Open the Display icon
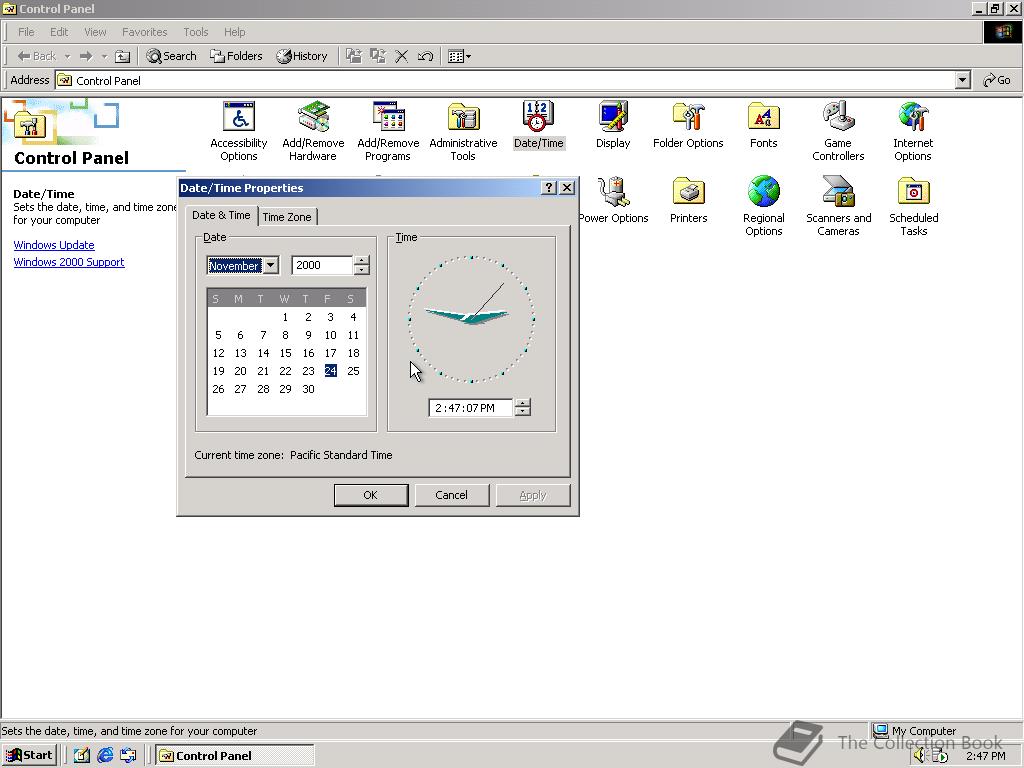The image size is (1024, 768). [x=613, y=125]
